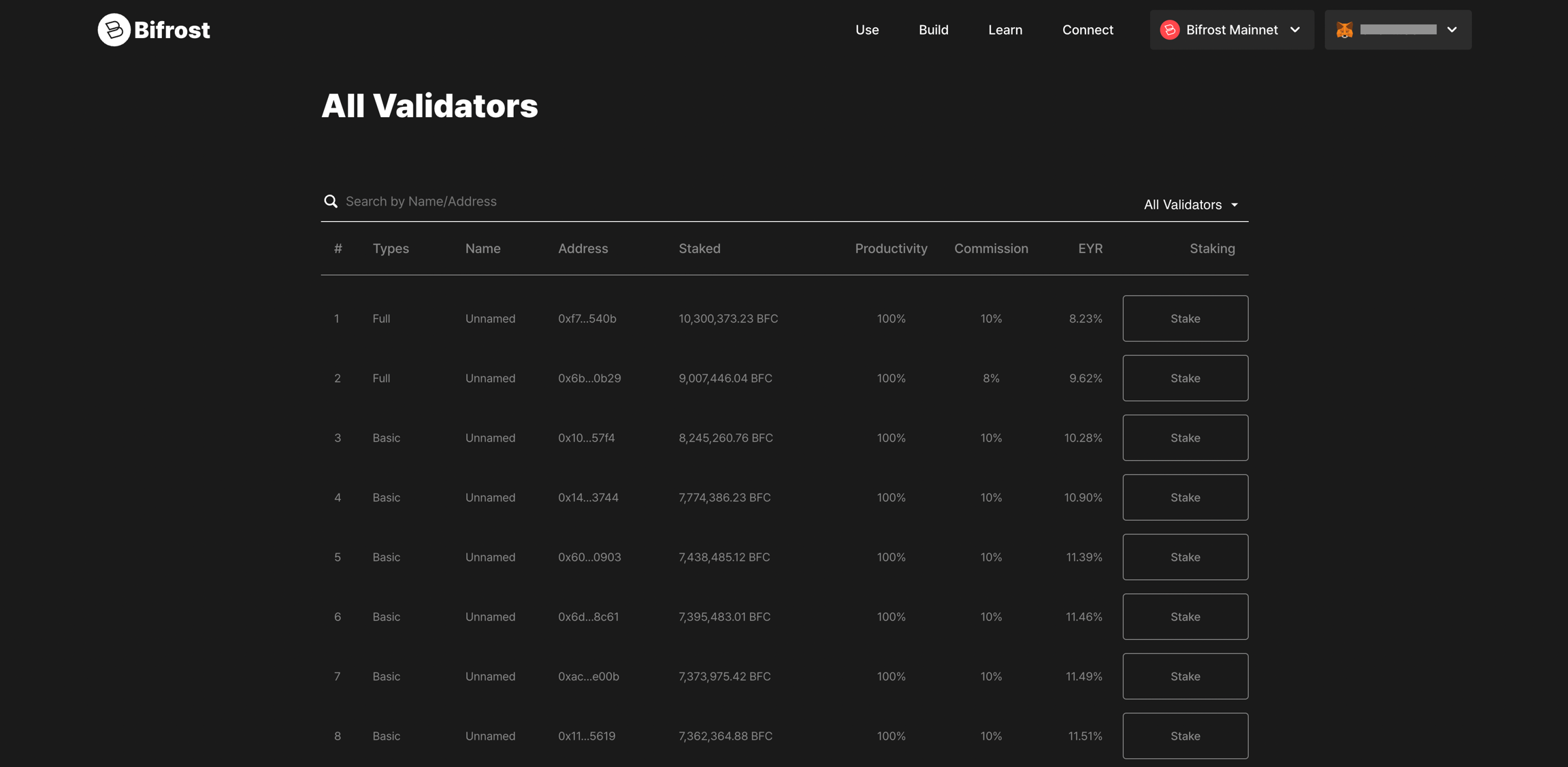Open the wallet account dropdown chevron
The width and height of the screenshot is (1568, 767).
[1452, 30]
